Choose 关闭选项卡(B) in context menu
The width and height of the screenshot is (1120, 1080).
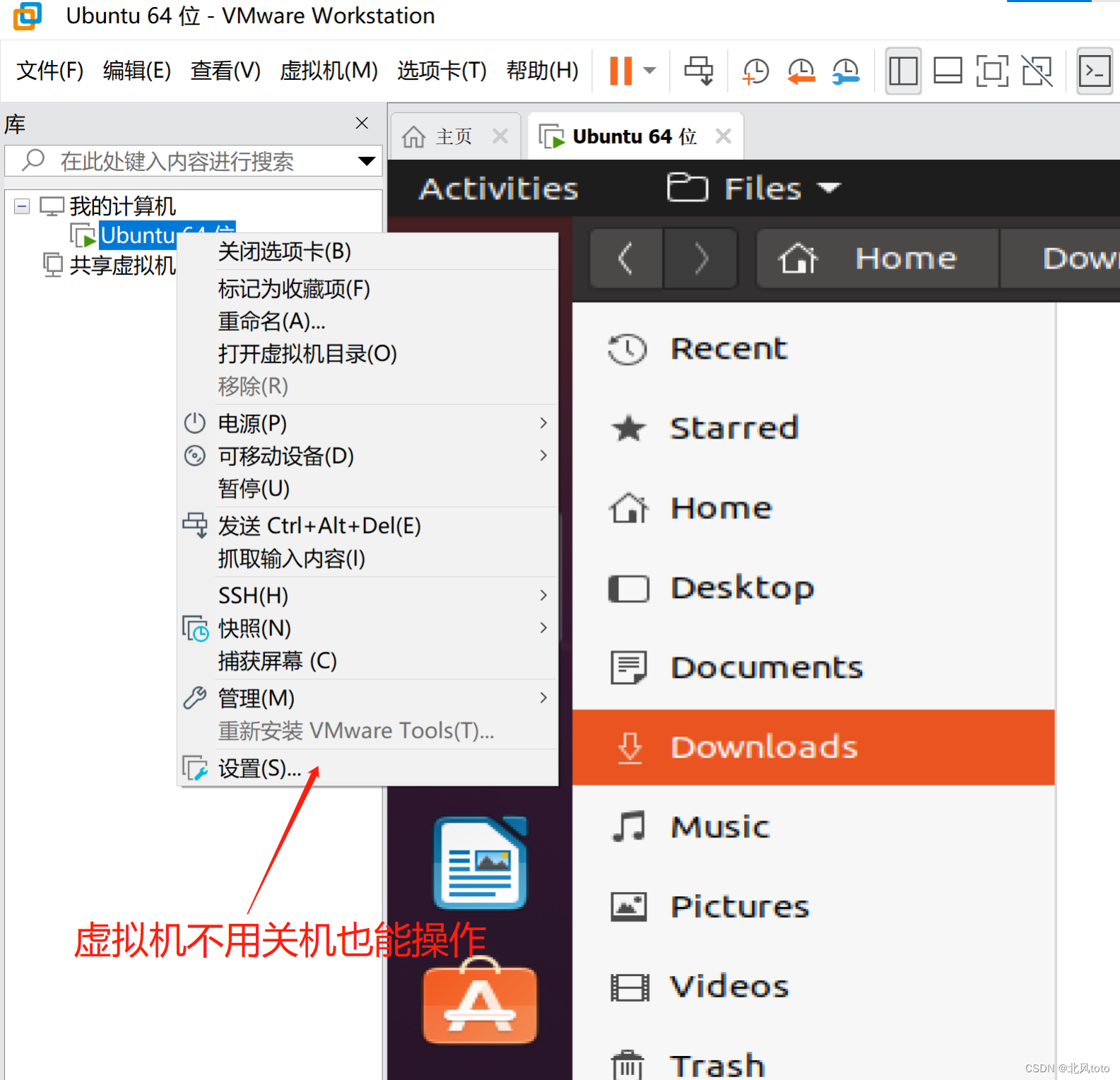[x=367, y=251]
